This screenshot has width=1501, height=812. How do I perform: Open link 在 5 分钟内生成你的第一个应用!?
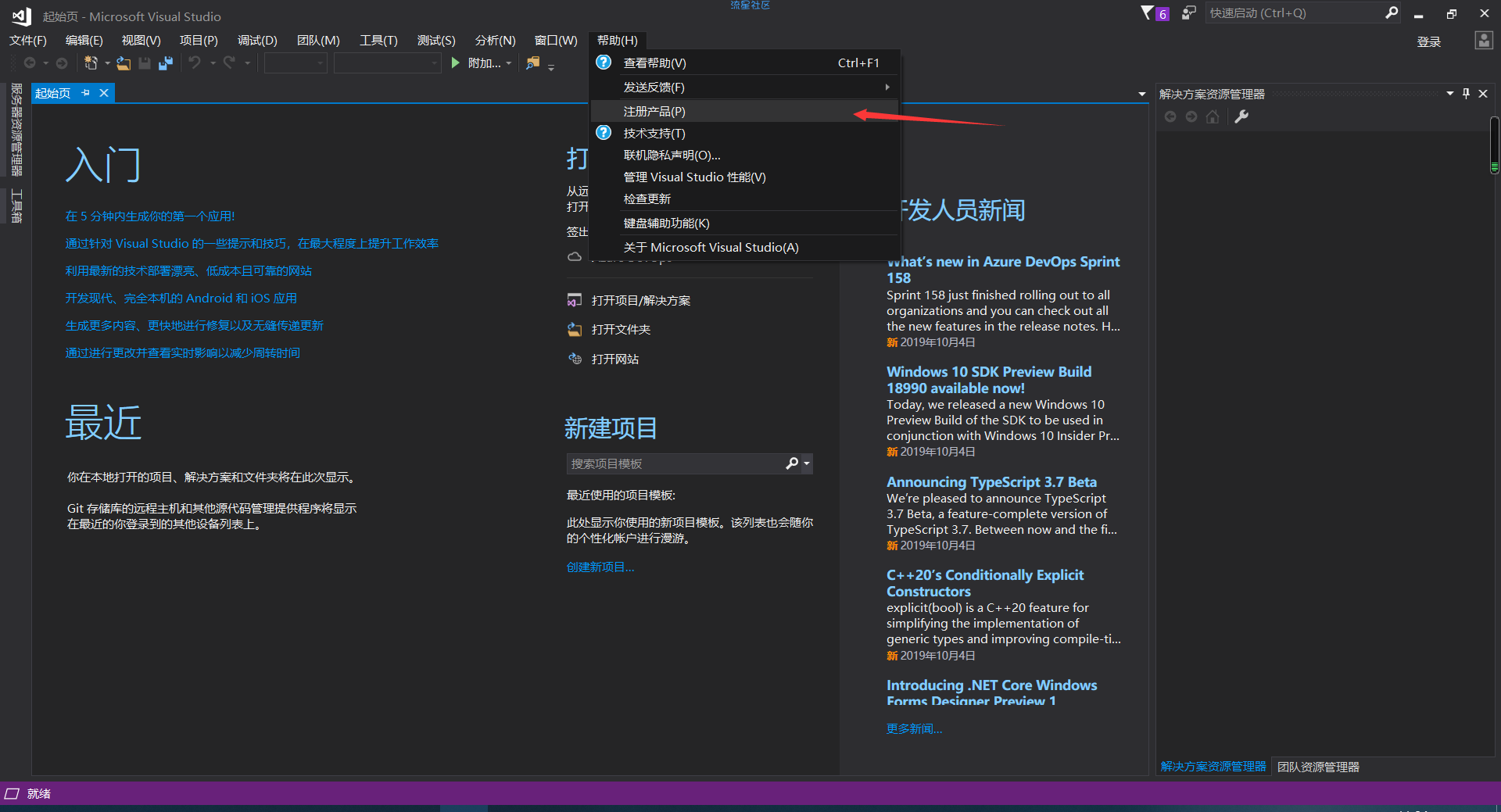[150, 216]
